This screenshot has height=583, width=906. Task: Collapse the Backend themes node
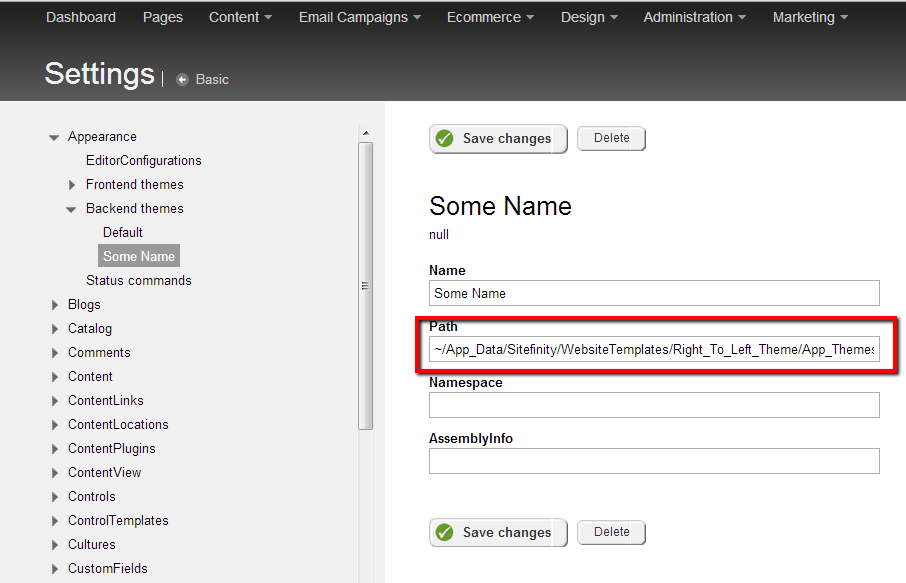[72, 209]
